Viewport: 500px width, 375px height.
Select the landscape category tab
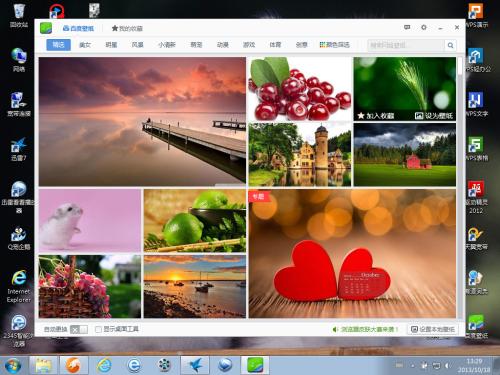point(138,45)
